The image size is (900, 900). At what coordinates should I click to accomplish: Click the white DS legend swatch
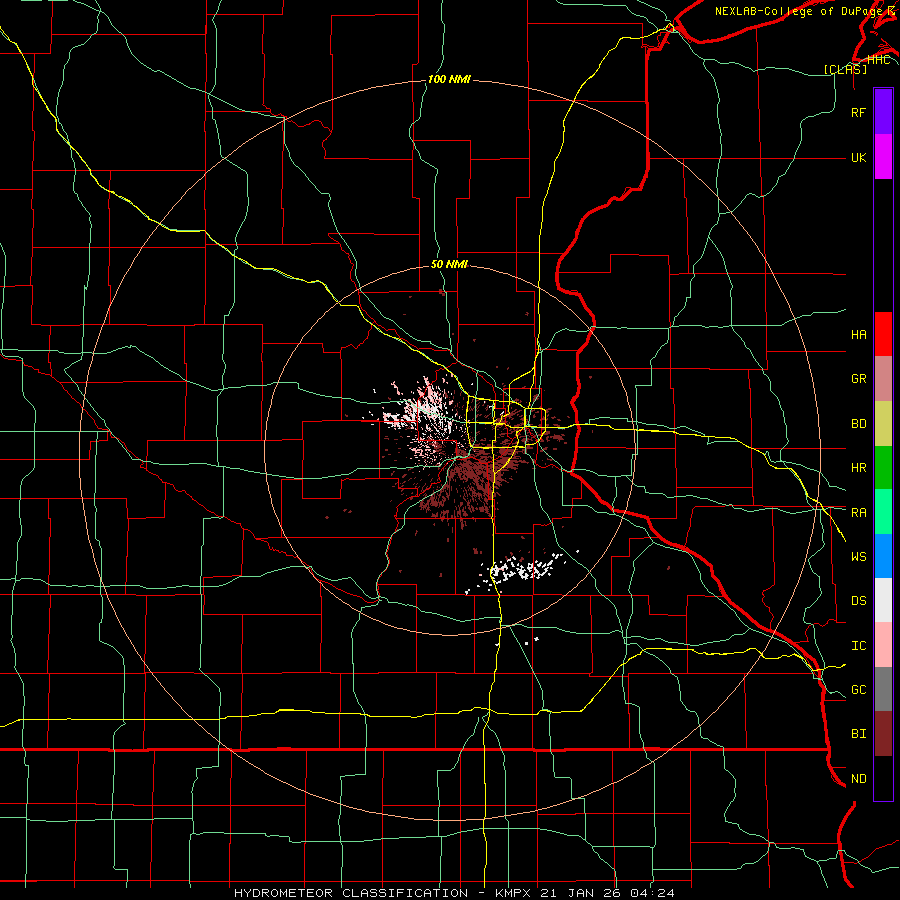883,600
